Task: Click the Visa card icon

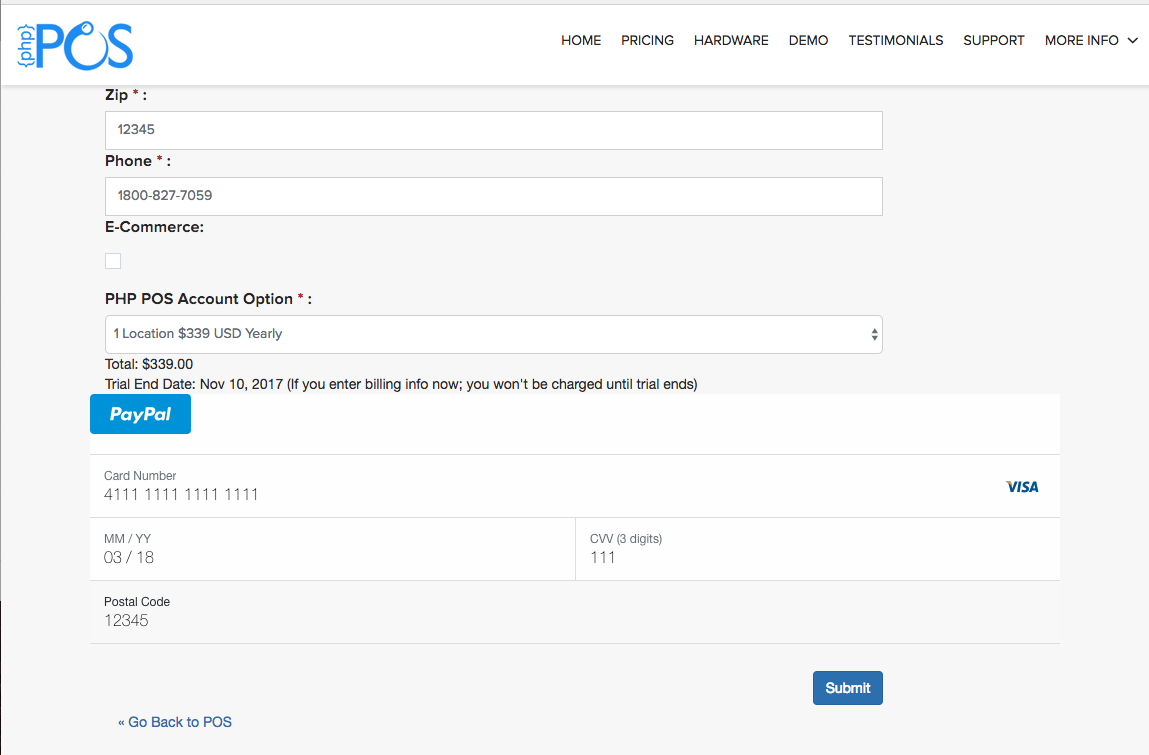Action: (x=1022, y=487)
